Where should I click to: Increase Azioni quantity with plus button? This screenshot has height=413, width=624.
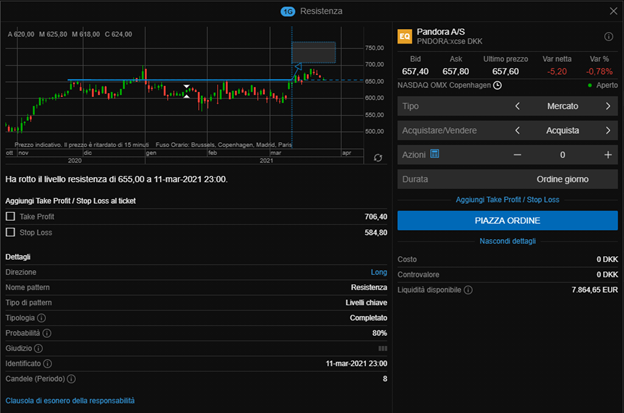click(x=608, y=155)
